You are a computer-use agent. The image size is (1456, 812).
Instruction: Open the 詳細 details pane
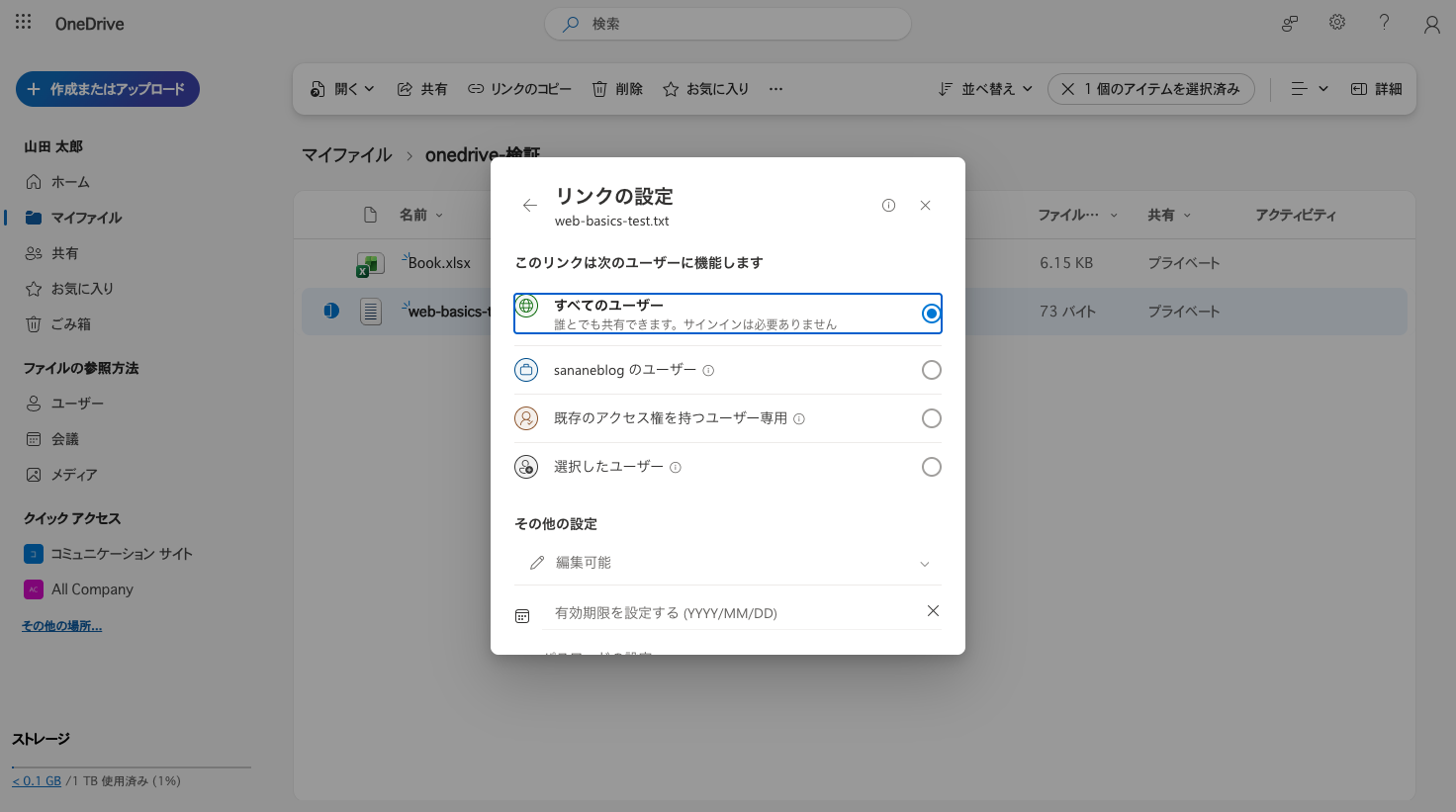tap(1376, 89)
